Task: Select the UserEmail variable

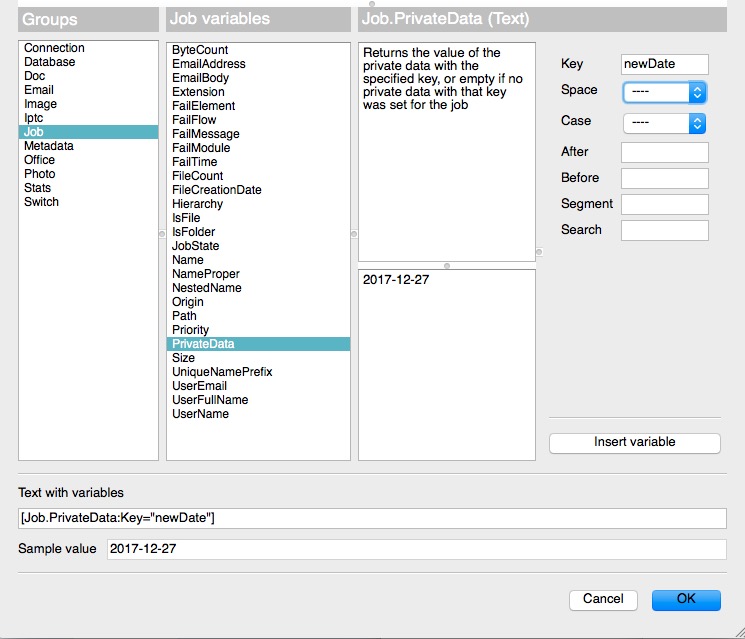Action: (258, 386)
